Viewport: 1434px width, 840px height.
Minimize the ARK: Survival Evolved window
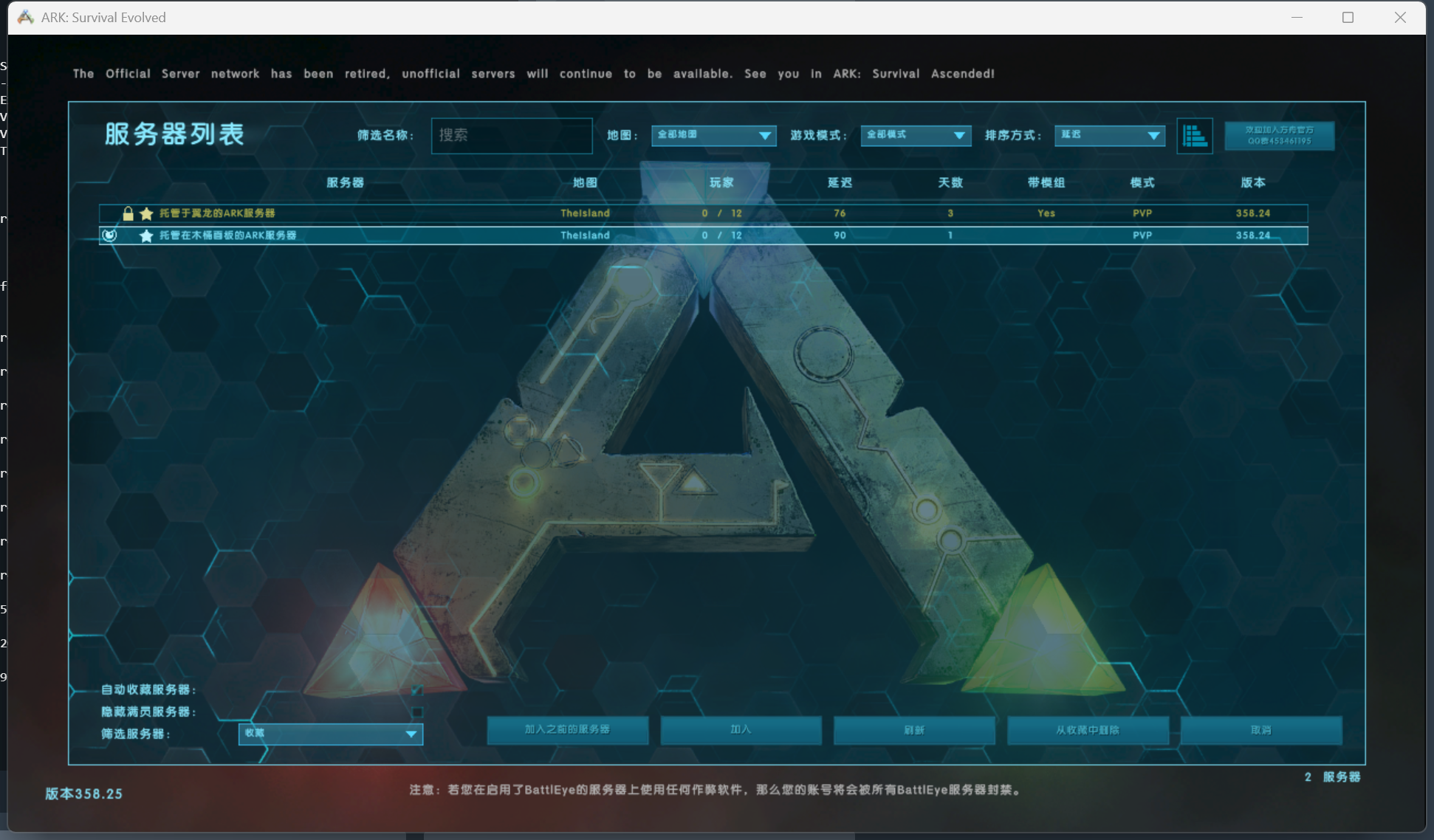[x=1297, y=17]
